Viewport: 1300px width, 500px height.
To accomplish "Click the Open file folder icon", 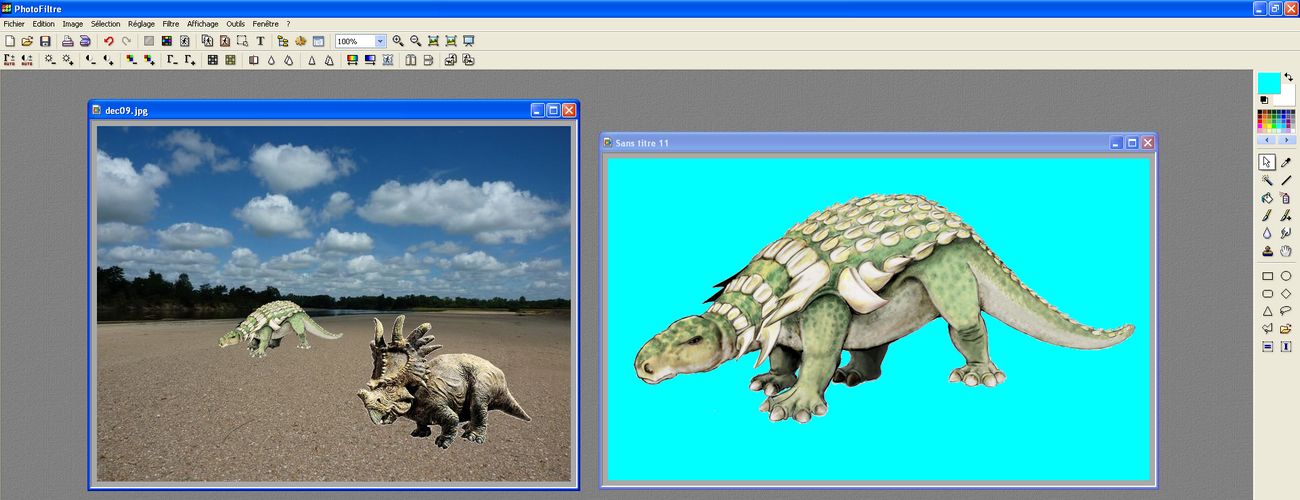I will point(27,41).
